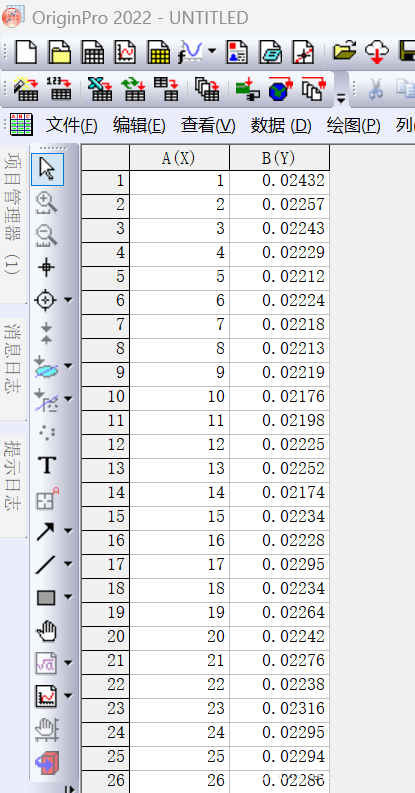Viewport: 415px width, 793px height.
Task: Select the Pan hand tool
Action: click(x=47, y=631)
